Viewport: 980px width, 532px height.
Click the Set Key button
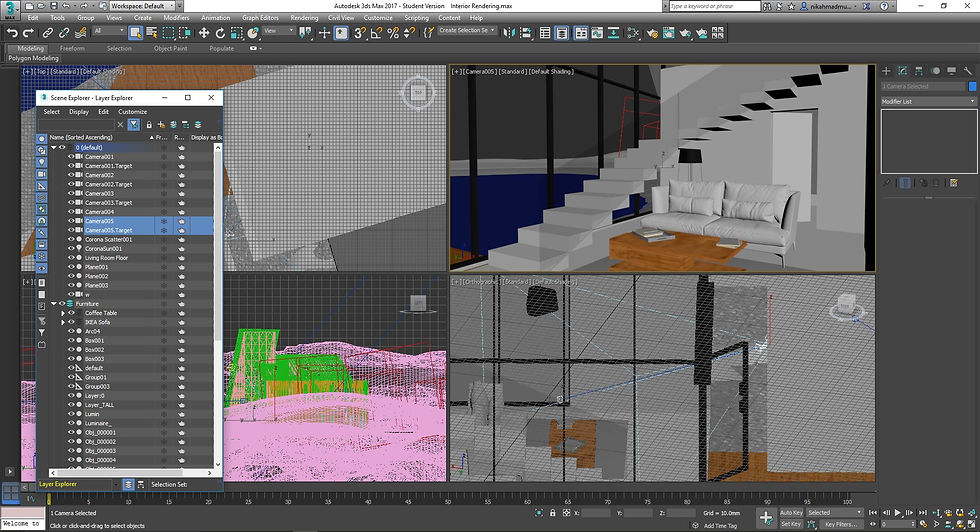click(x=791, y=524)
